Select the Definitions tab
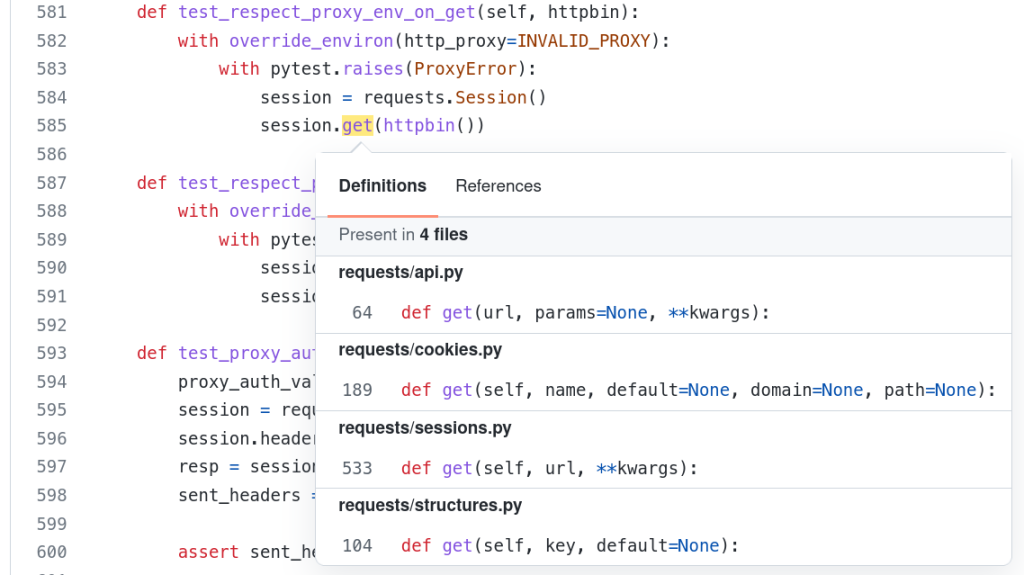The width and height of the screenshot is (1024, 575). pyautogui.click(x=382, y=186)
